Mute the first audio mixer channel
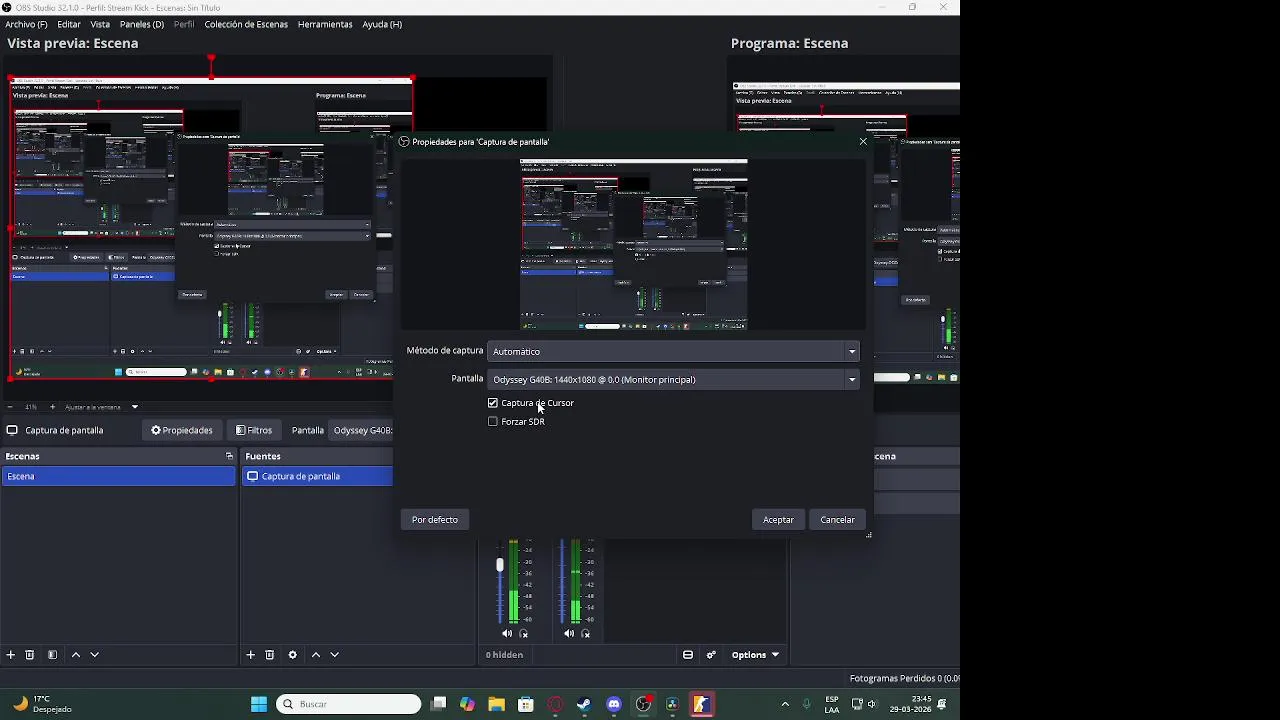 point(507,633)
